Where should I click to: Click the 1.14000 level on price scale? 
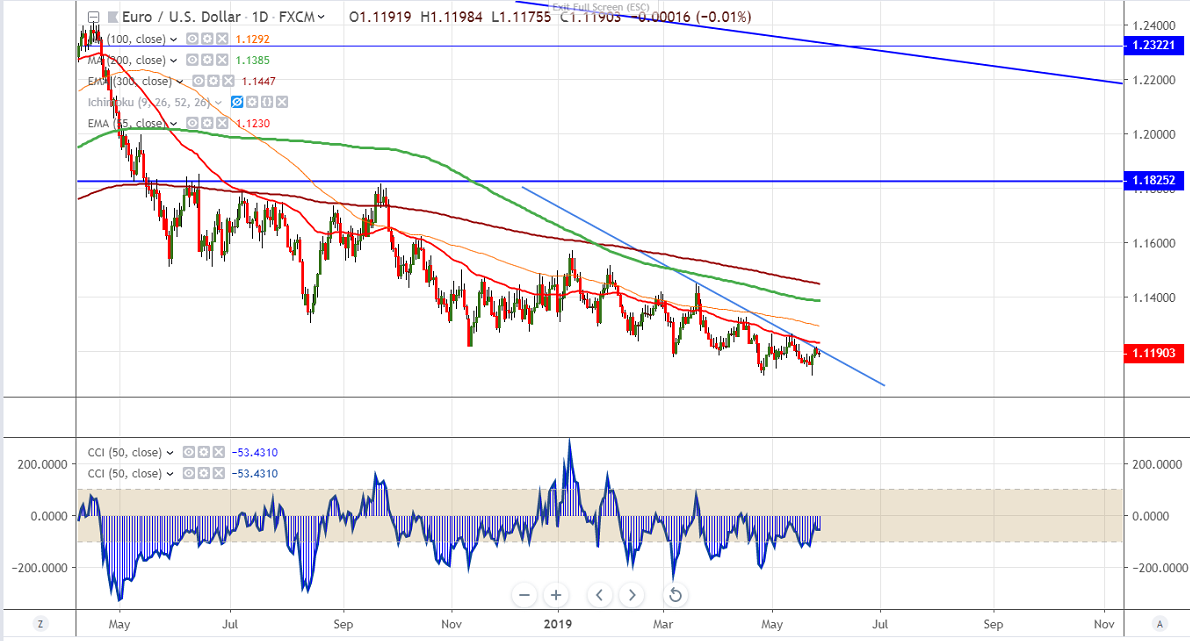[1154, 298]
